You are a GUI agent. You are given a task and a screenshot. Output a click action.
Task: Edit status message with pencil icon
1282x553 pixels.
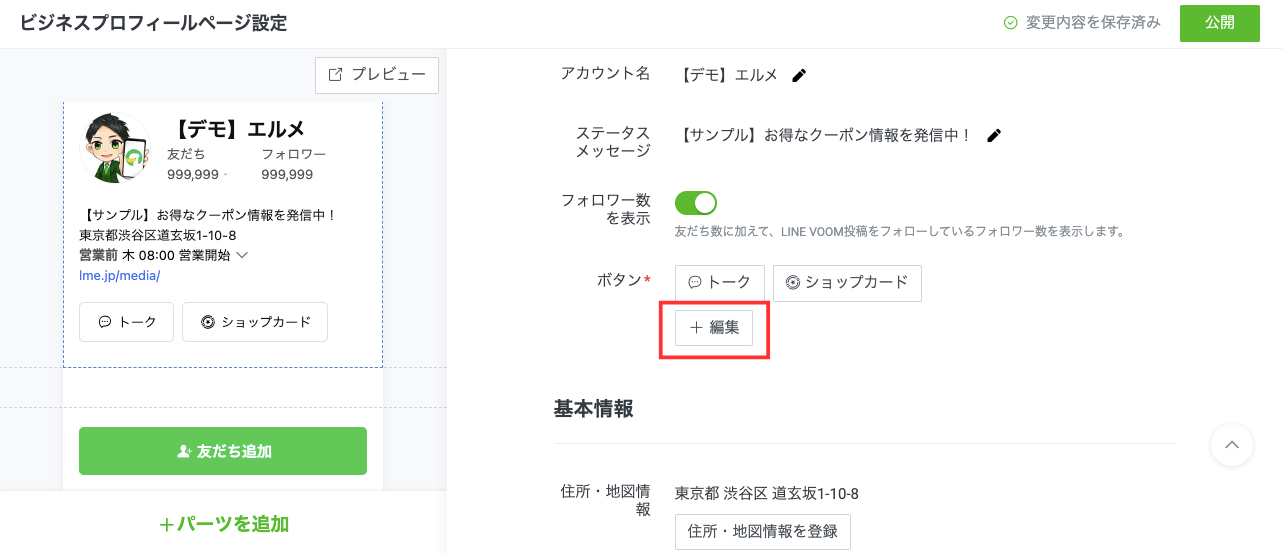point(994,135)
